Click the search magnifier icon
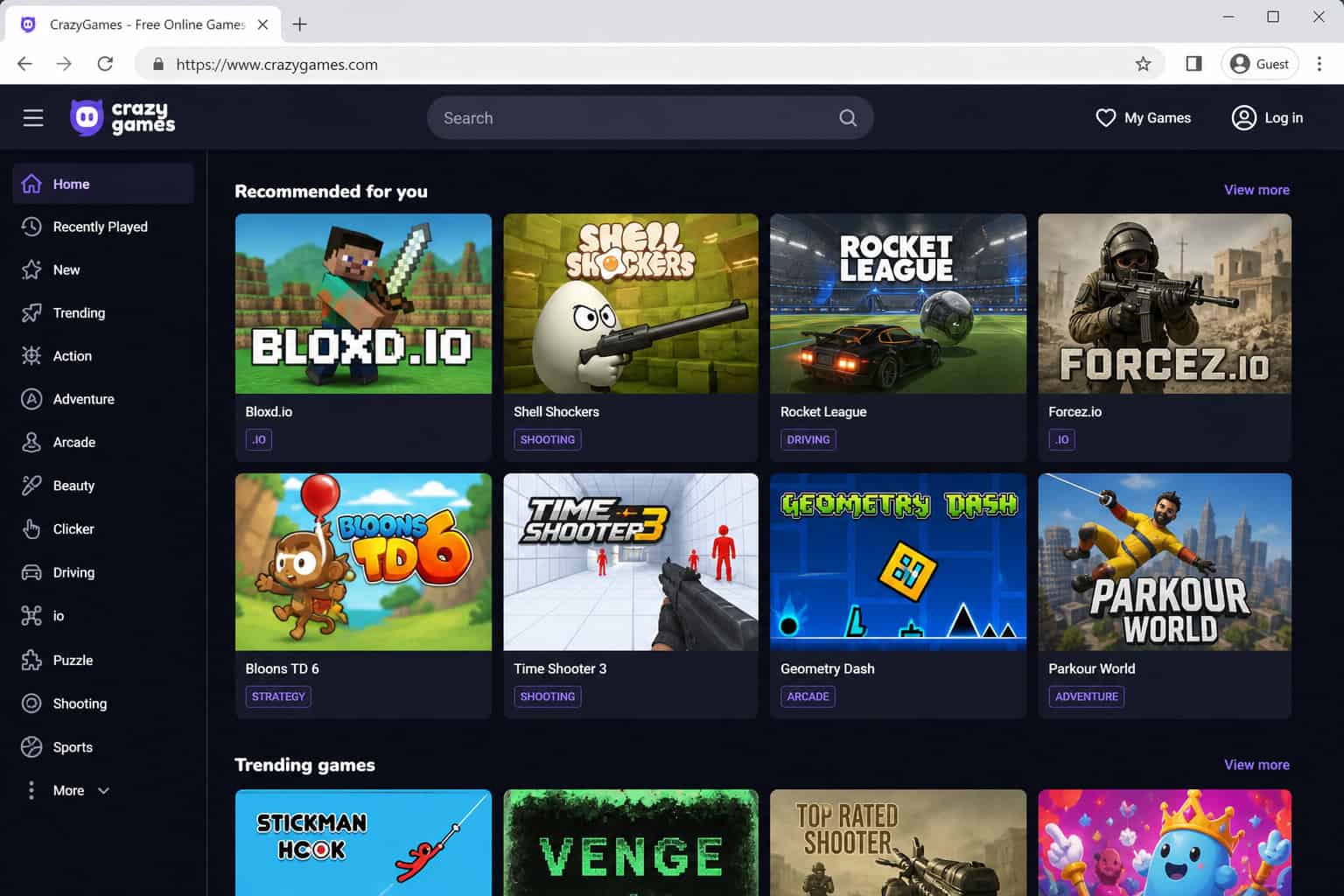 (x=847, y=117)
